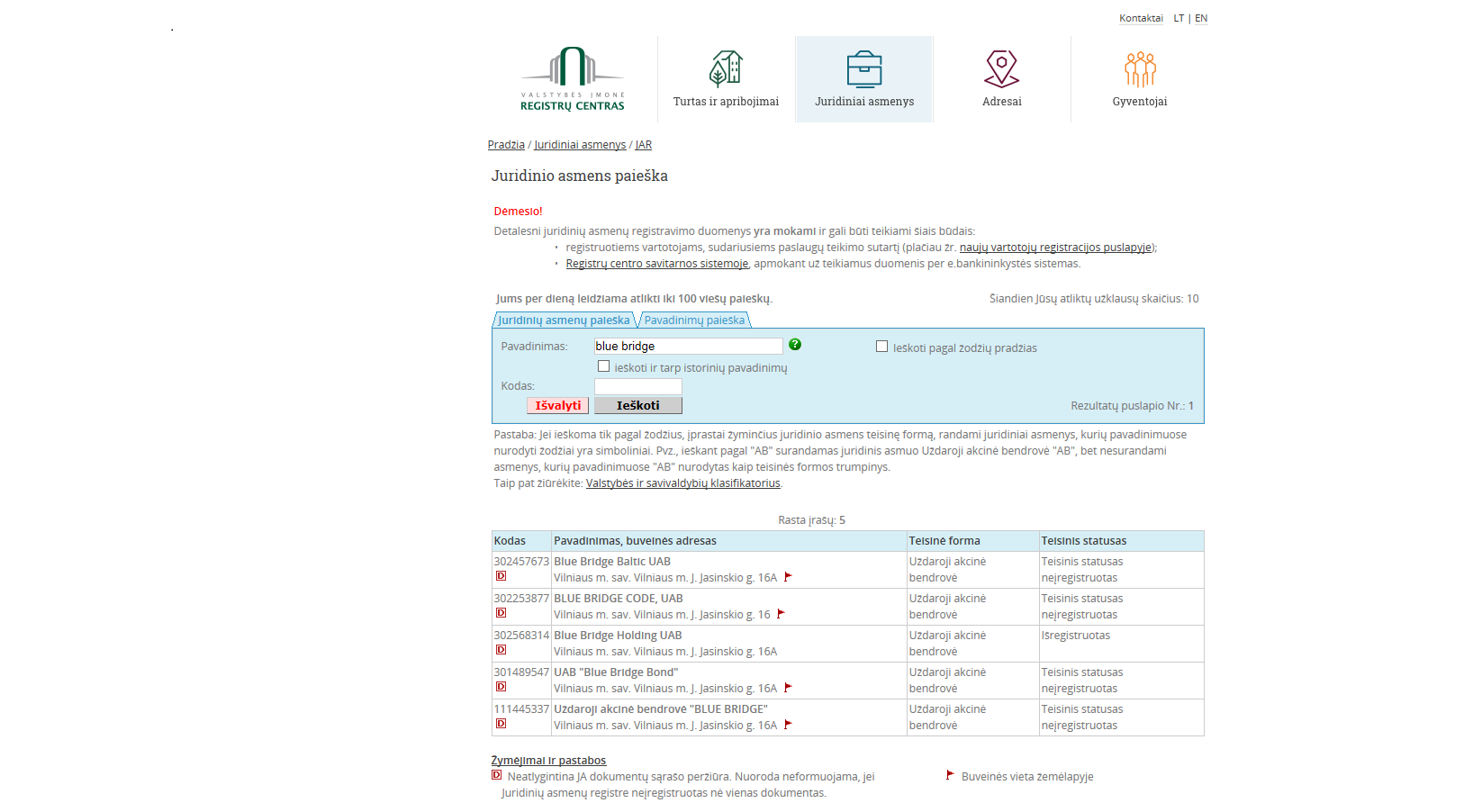Open Registrų centro savitarnos sistemoje link
The height and width of the screenshot is (812, 1482).
pos(656,264)
